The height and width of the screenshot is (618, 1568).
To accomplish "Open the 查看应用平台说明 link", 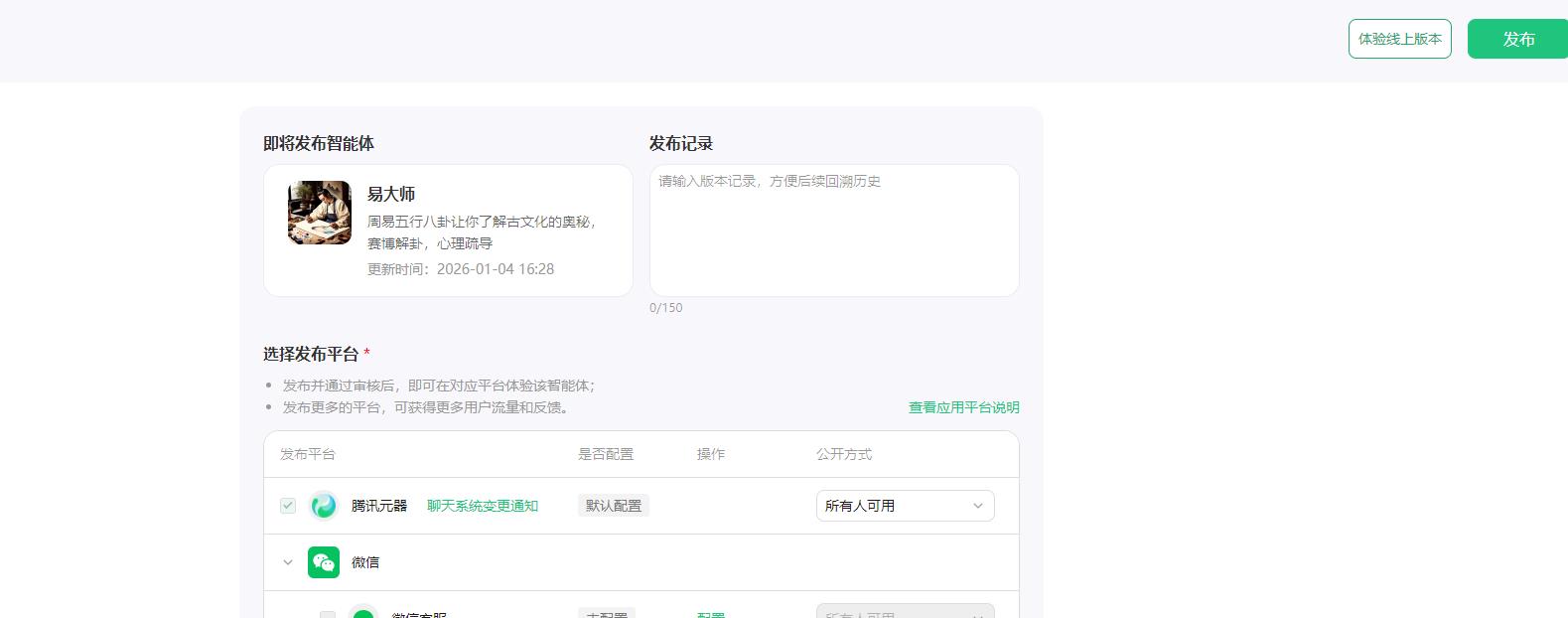I will (963, 407).
